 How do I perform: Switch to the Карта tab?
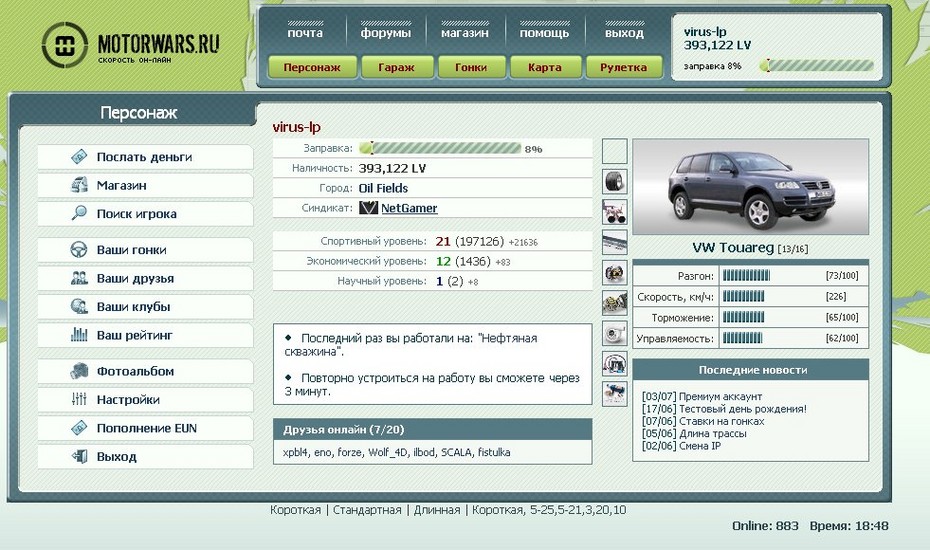544,67
